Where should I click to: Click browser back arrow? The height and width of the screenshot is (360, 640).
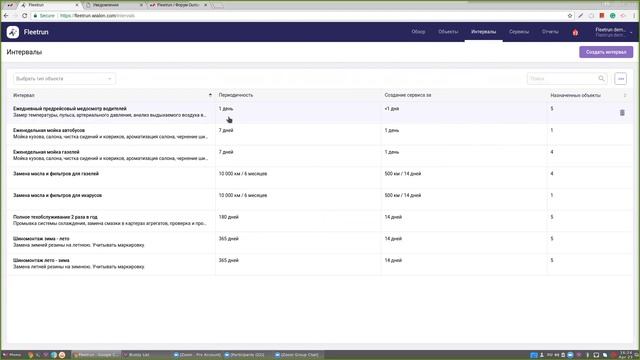6,16
